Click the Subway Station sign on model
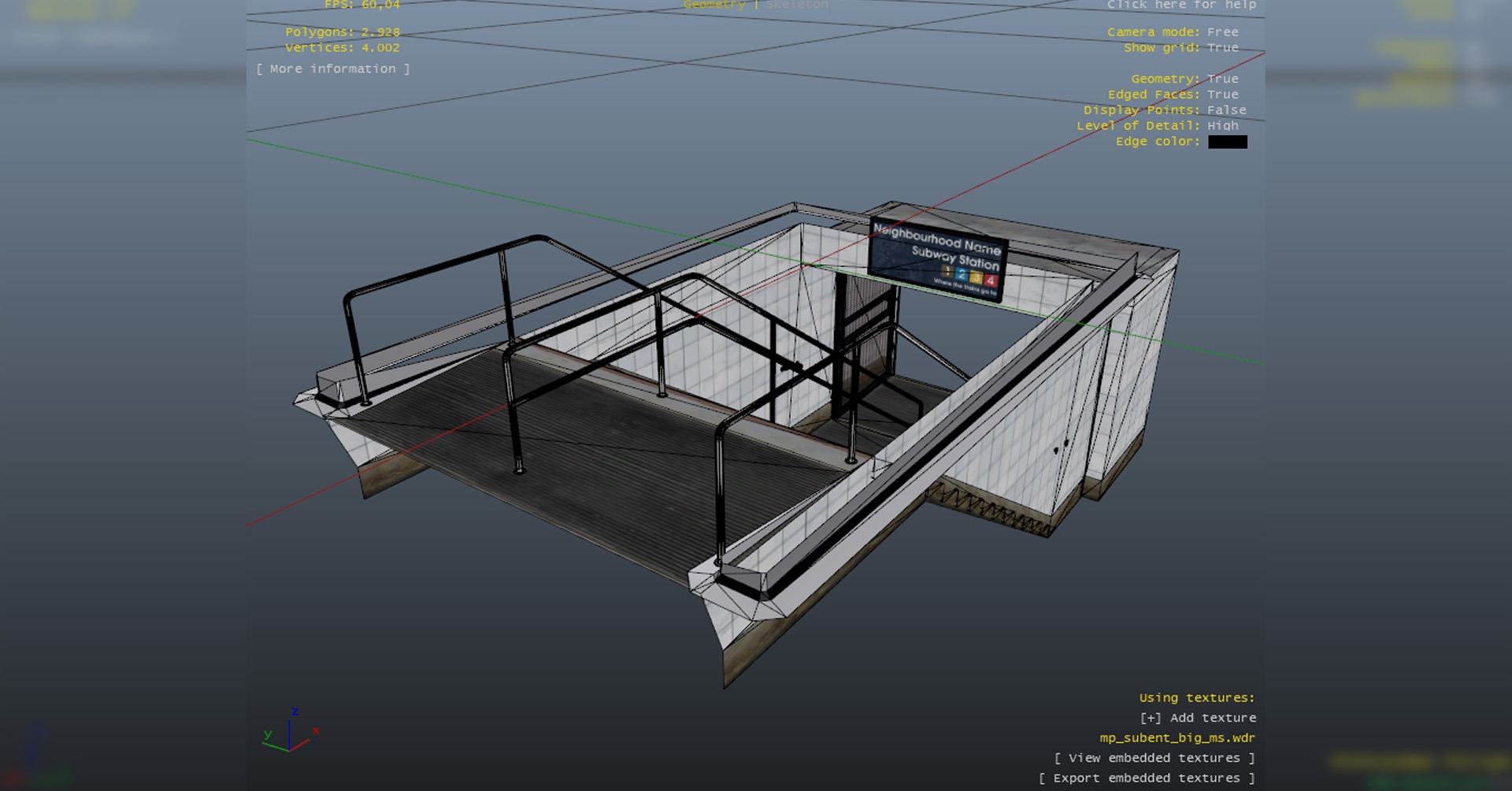 pos(936,258)
